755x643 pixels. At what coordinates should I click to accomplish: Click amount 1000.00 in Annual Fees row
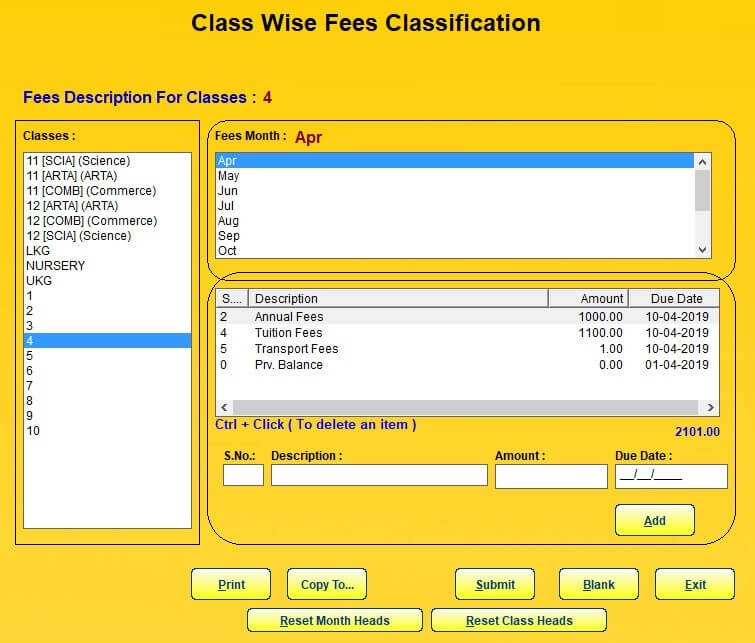click(x=600, y=316)
